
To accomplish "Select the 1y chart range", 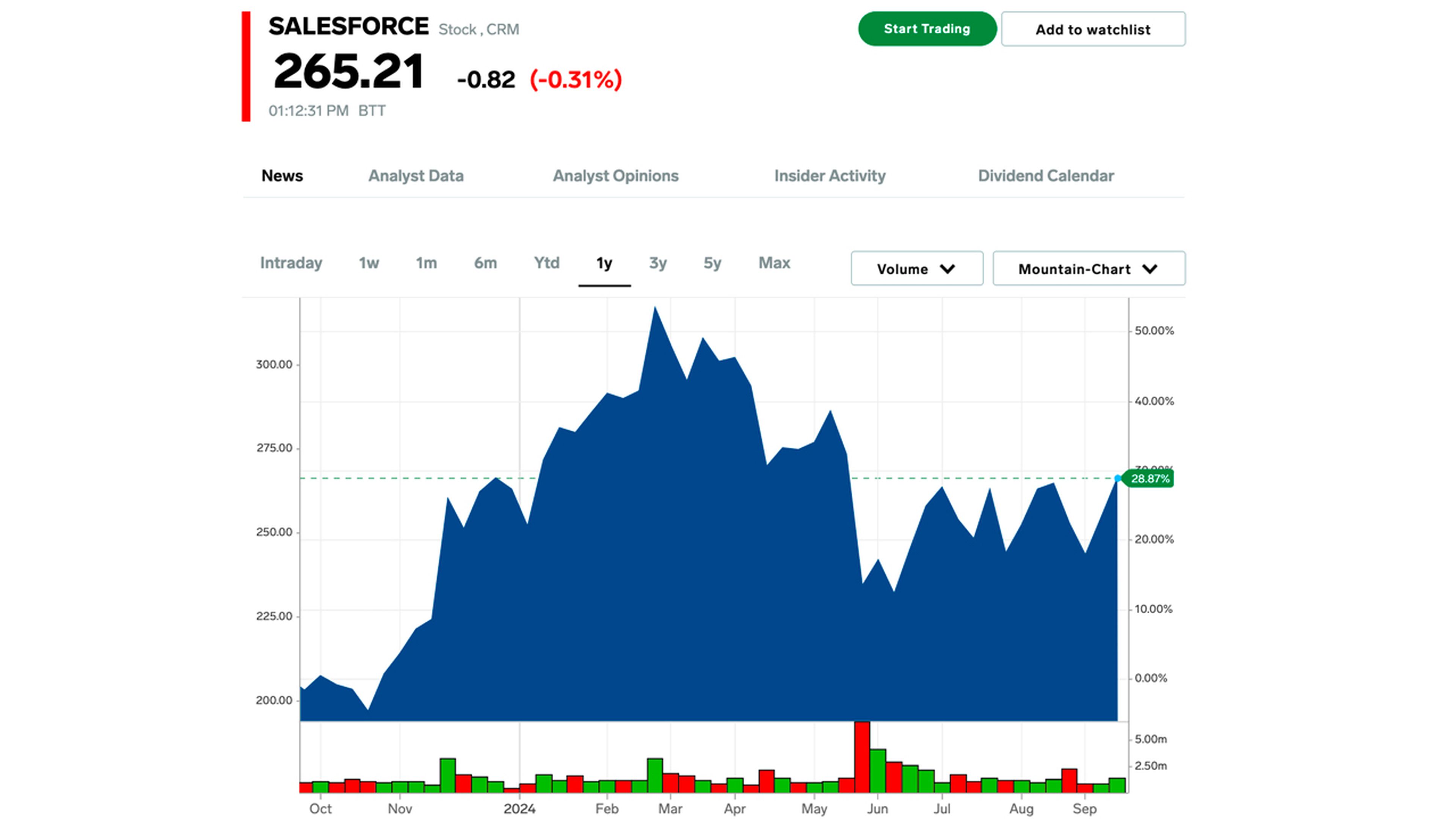I will 604,263.
